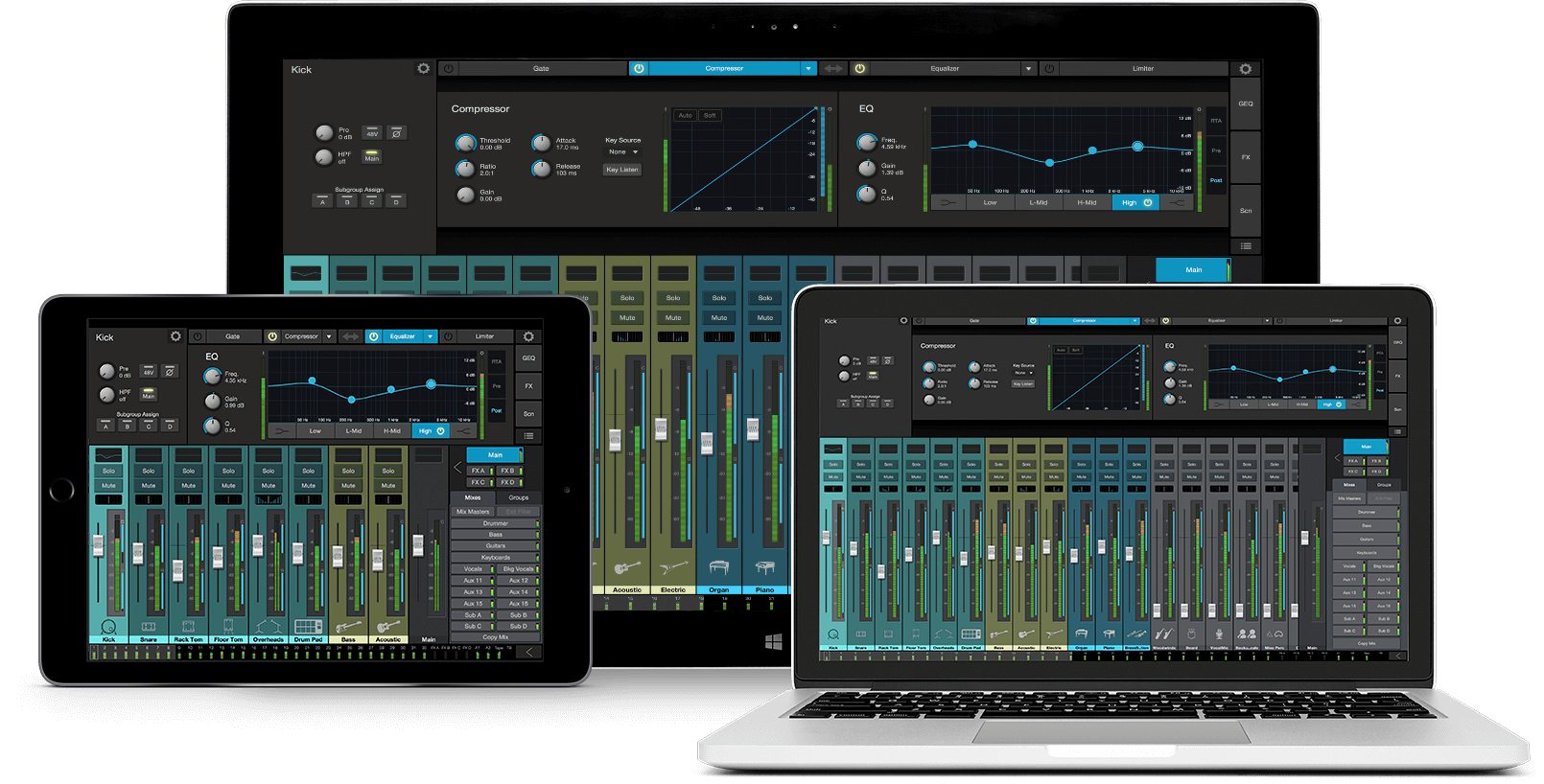Image resolution: width=1544 pixels, height=784 pixels.
Task: Toggle Gate power button on tablet
Action: pyautogui.click(x=199, y=336)
